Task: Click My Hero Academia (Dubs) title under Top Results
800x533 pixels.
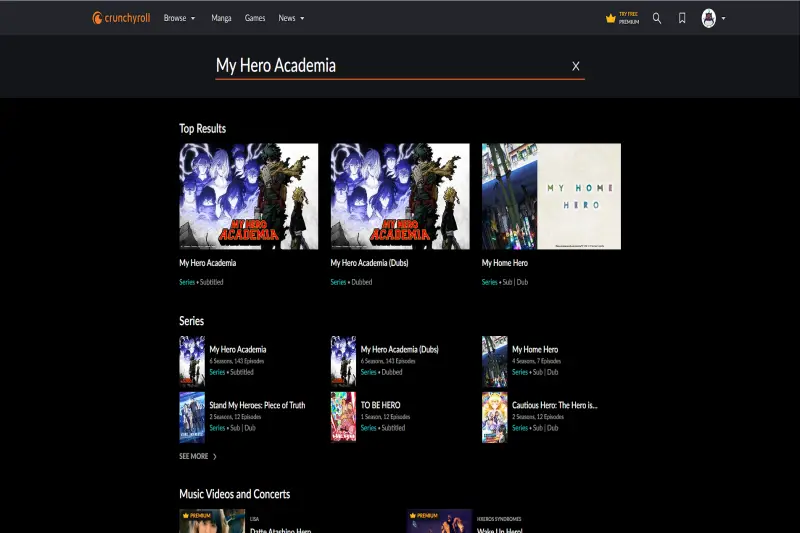Action: [369, 263]
